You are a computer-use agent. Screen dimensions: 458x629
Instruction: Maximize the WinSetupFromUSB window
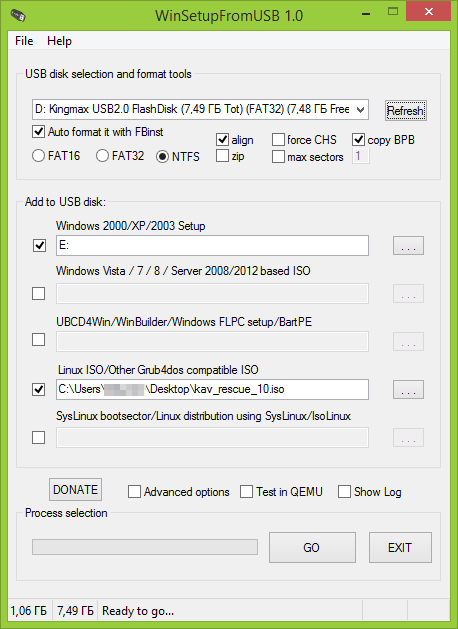click(x=393, y=11)
